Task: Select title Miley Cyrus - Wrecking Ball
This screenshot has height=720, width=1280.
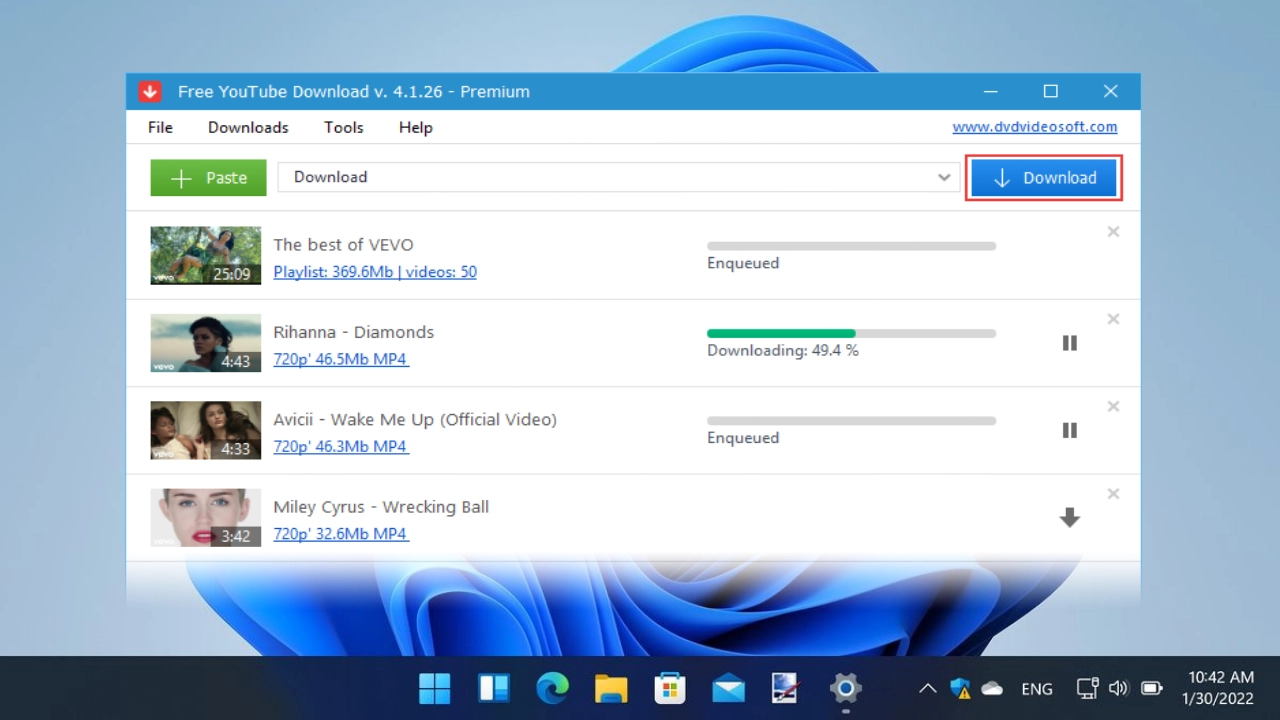Action: (x=381, y=507)
